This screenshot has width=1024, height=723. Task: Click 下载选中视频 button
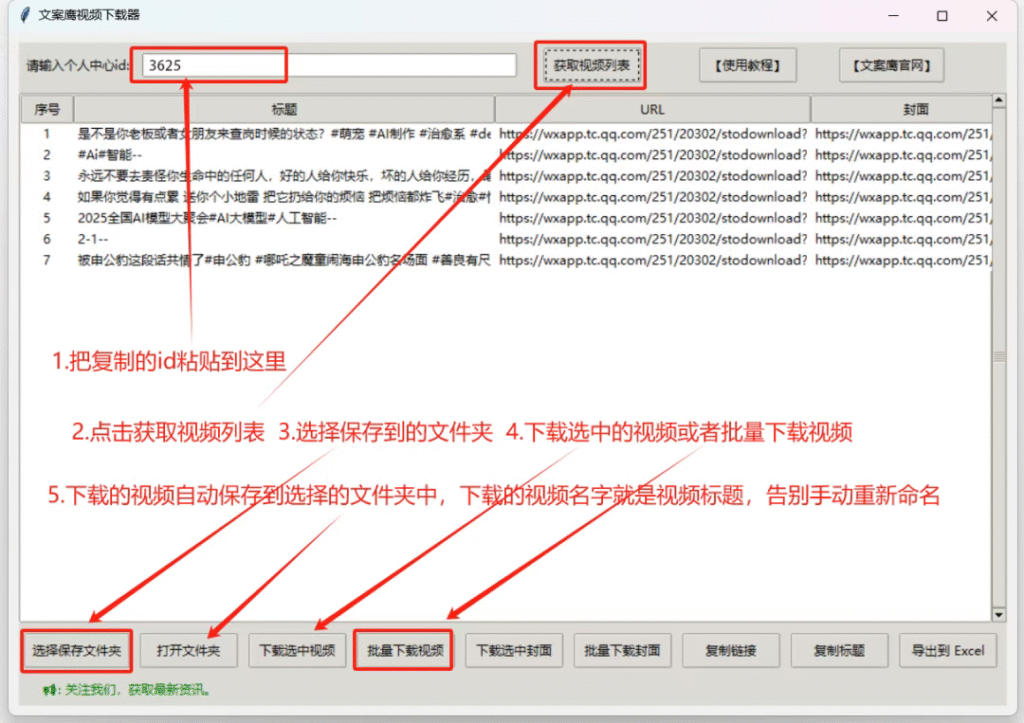point(297,650)
